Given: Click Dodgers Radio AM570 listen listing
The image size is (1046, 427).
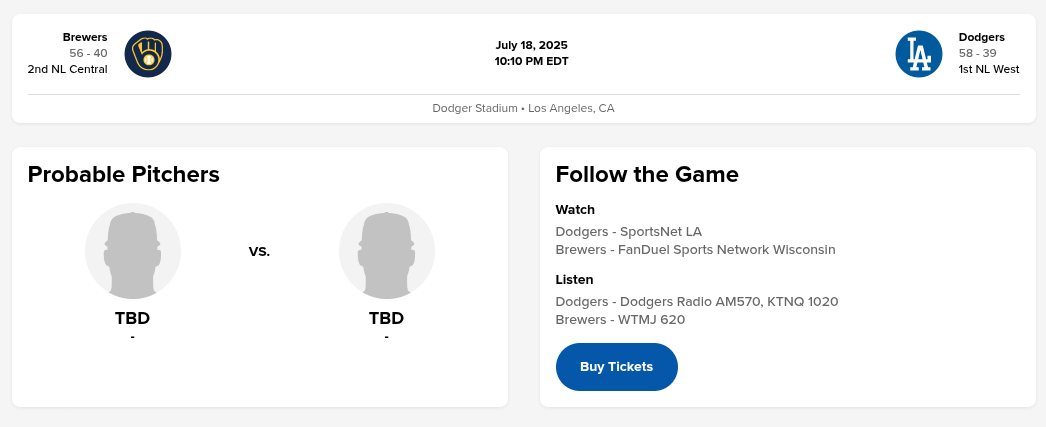Looking at the screenshot, I should [x=697, y=302].
